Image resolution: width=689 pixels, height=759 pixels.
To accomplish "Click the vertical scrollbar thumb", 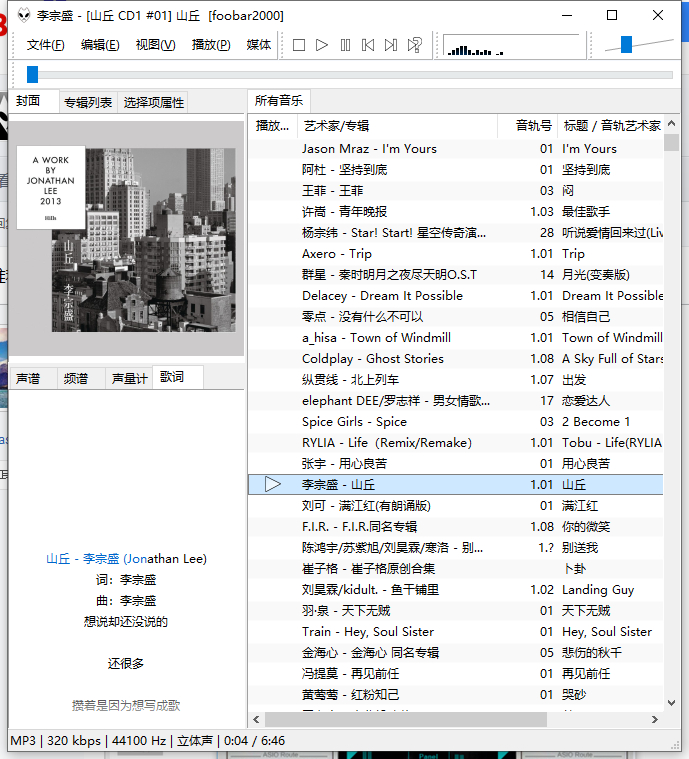I will coord(672,142).
